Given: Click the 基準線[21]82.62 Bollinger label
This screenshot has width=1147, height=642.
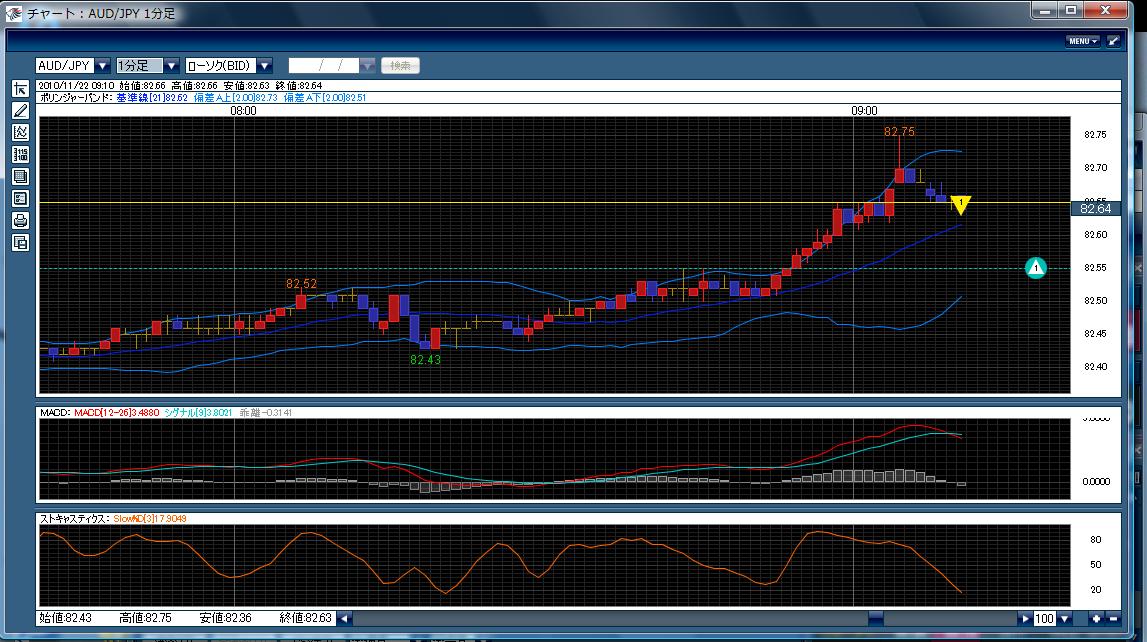Looking at the screenshot, I should point(151,97).
